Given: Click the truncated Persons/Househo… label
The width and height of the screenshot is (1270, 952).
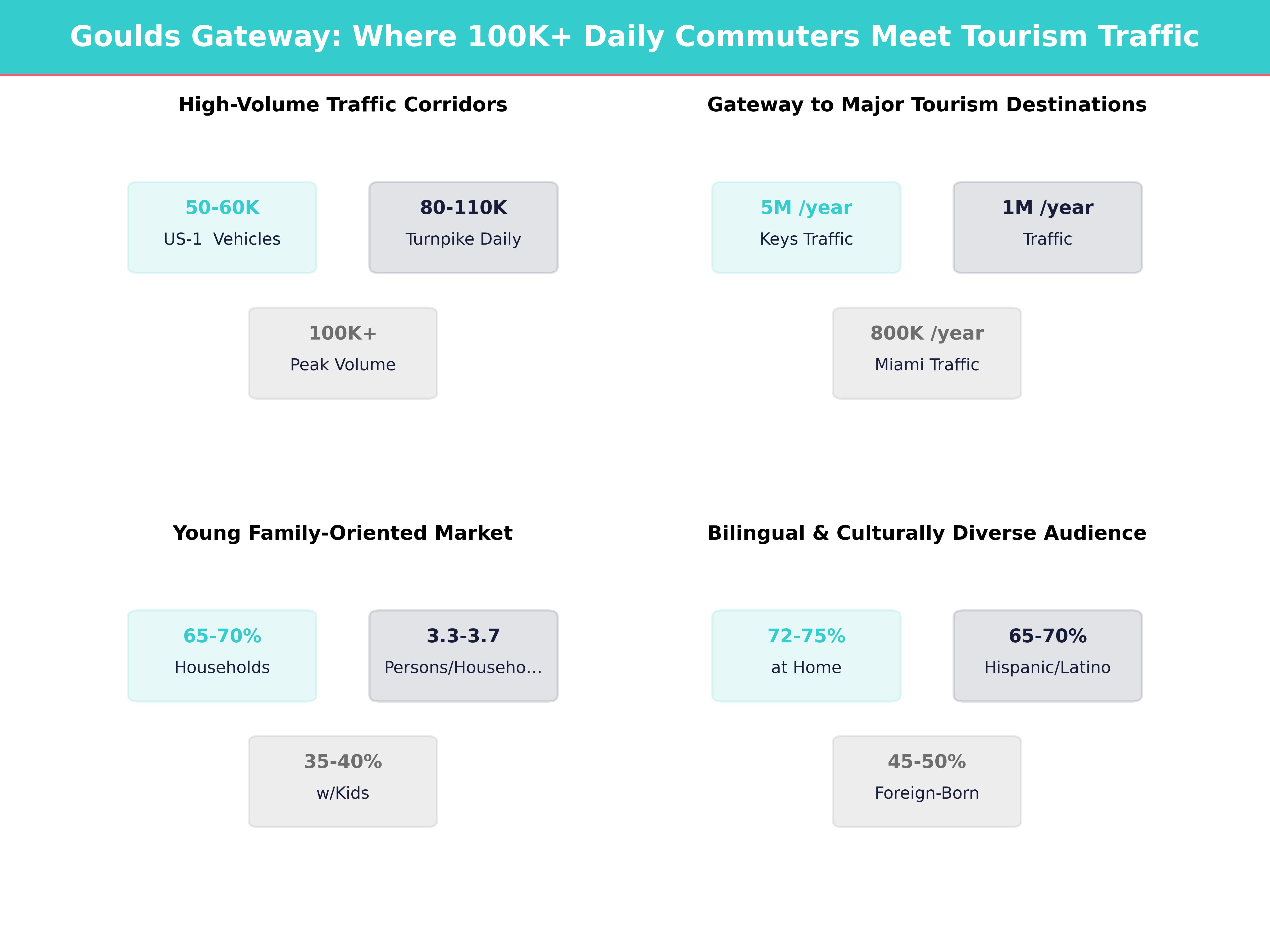Looking at the screenshot, I should 463,667.
